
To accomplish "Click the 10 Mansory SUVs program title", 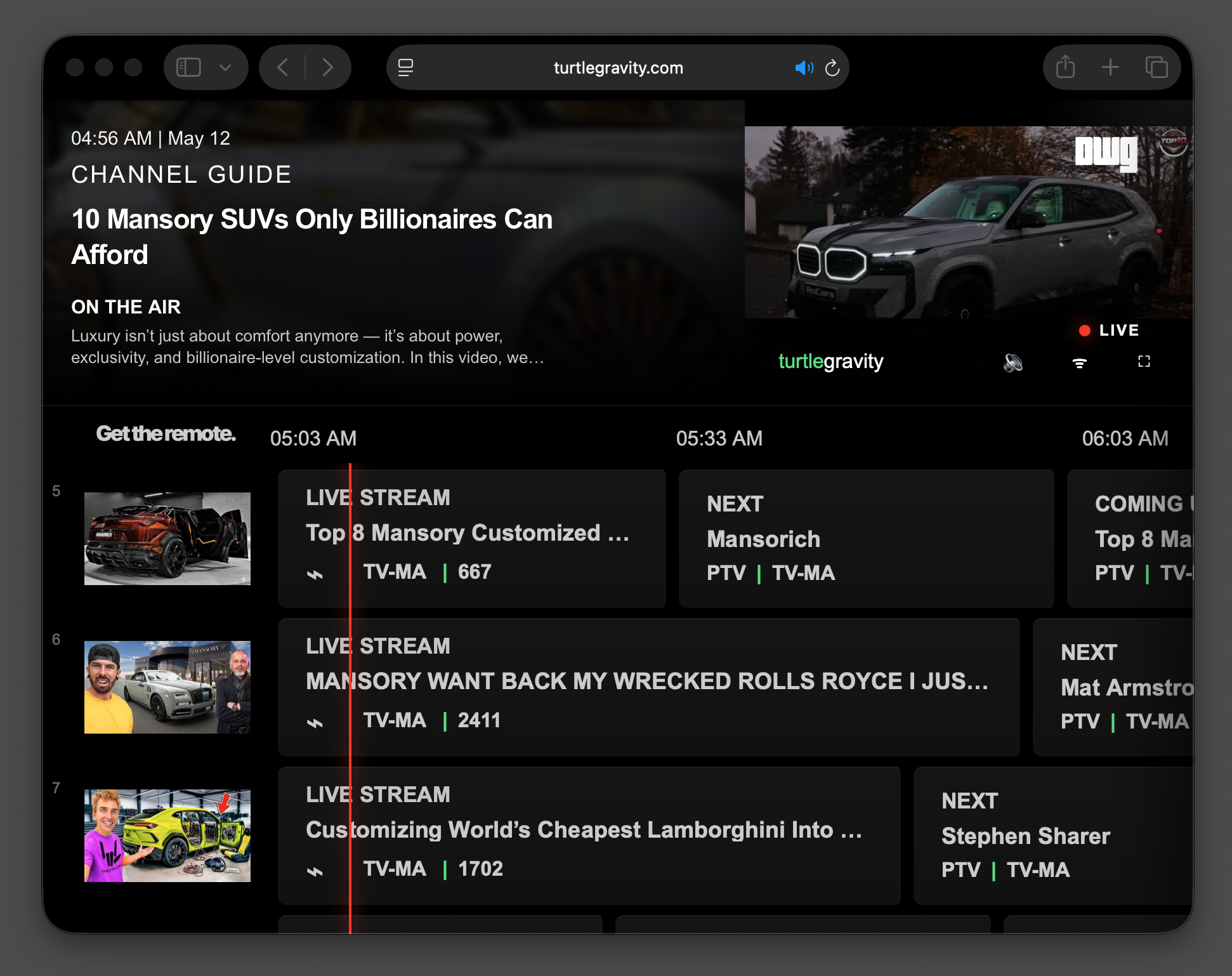I will (312, 237).
